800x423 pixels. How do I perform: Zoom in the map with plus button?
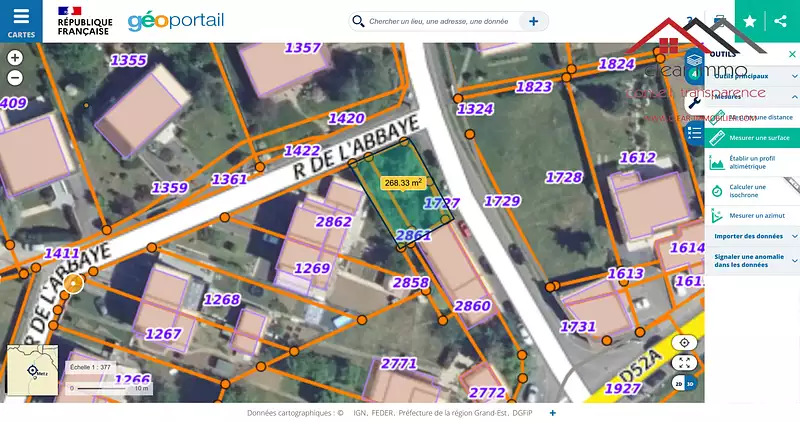(x=15, y=57)
